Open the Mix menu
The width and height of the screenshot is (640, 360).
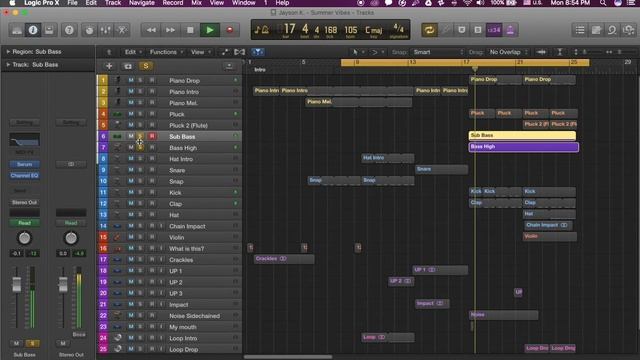[x=196, y=3]
